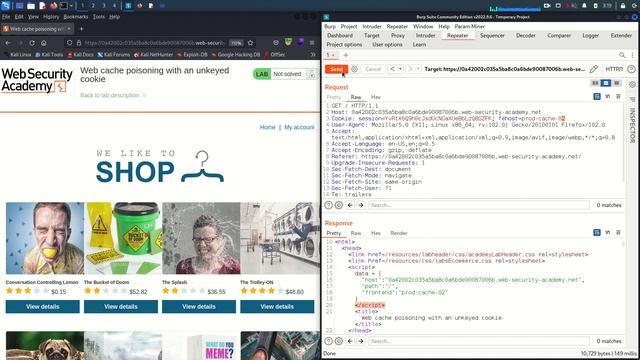Select the Request Pretty view tab

pos(333,97)
